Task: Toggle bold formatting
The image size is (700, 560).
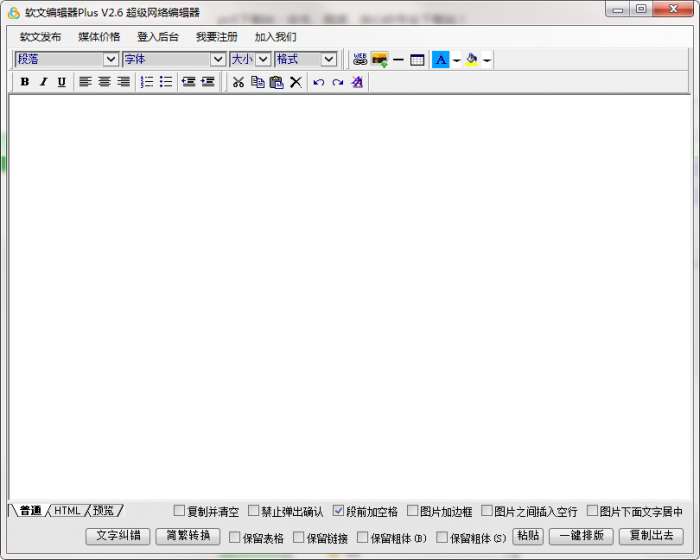Action: pos(25,82)
